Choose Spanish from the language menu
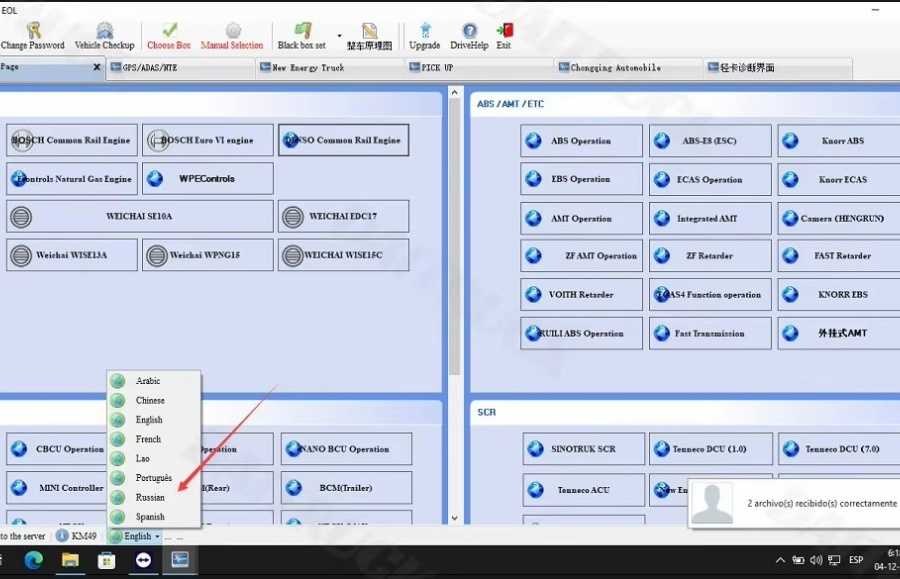Viewport: 900px width, 579px height. (154, 517)
